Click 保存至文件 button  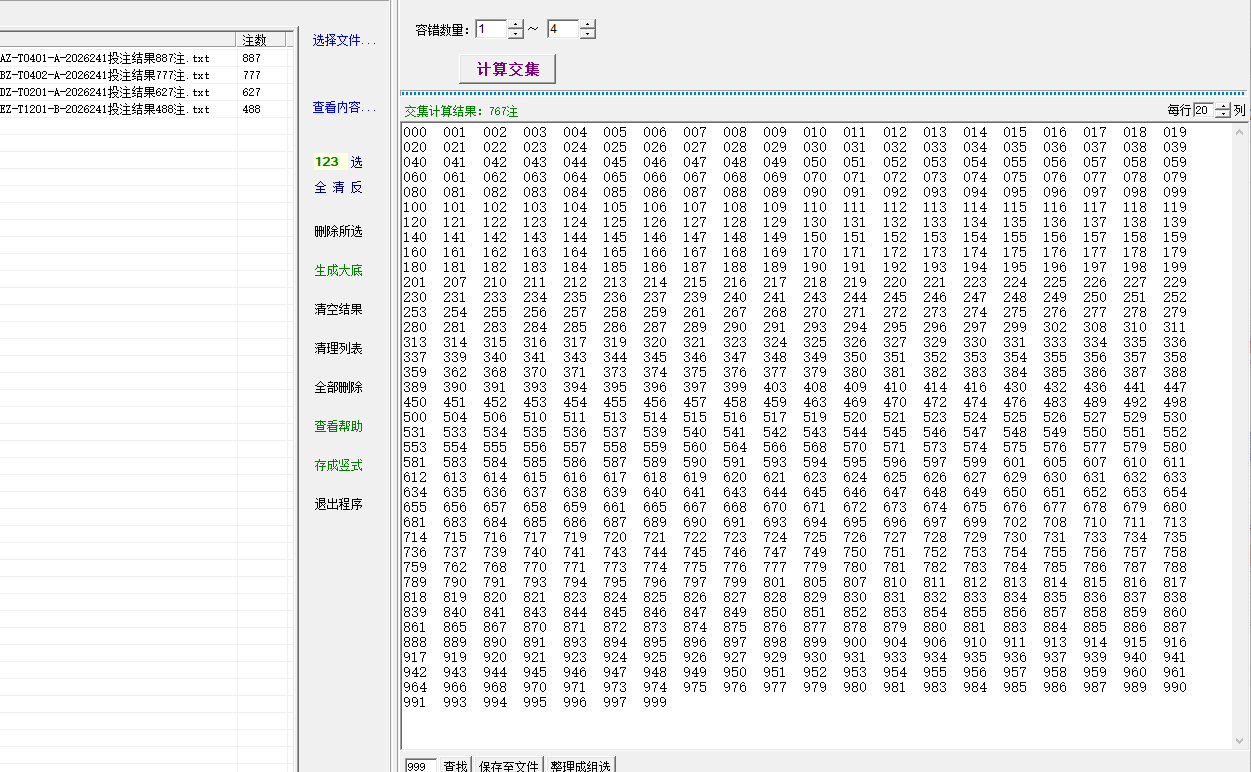507,765
